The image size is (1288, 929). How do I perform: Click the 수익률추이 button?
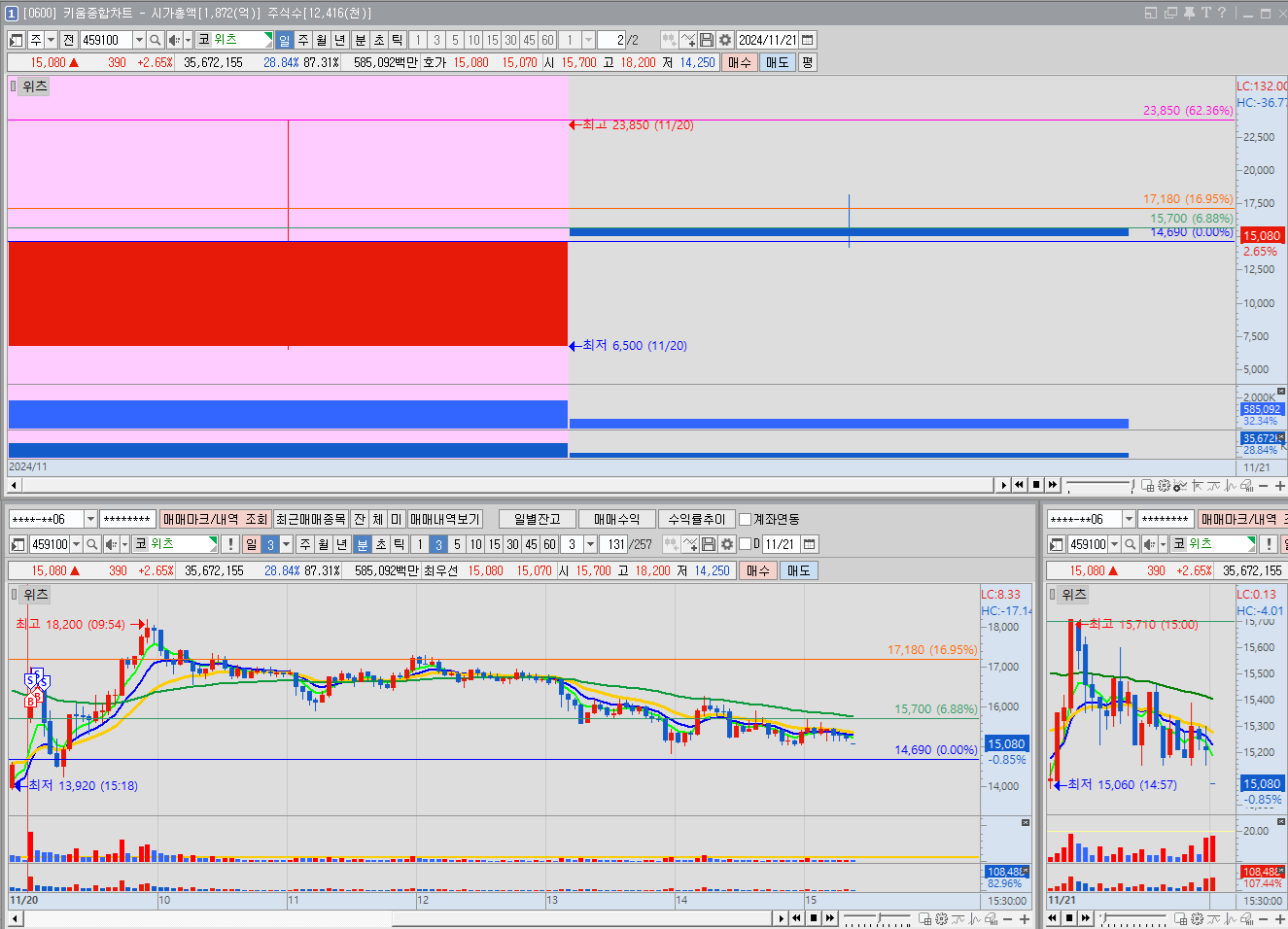tap(697, 519)
